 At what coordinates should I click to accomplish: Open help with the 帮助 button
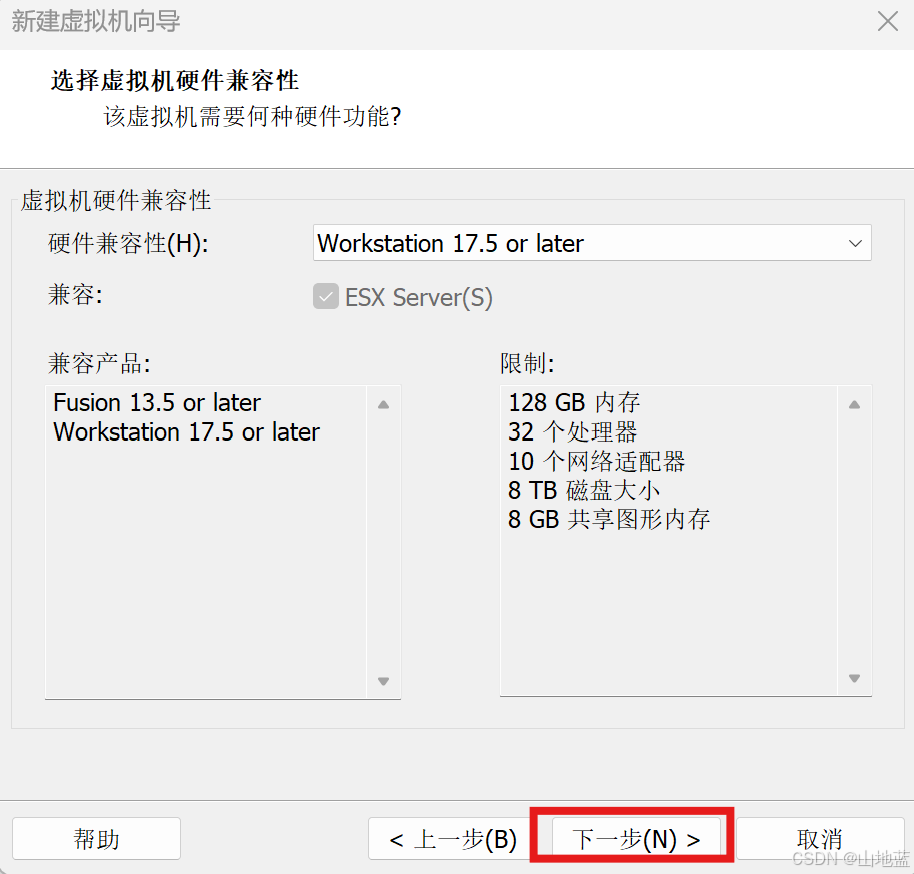pos(96,838)
